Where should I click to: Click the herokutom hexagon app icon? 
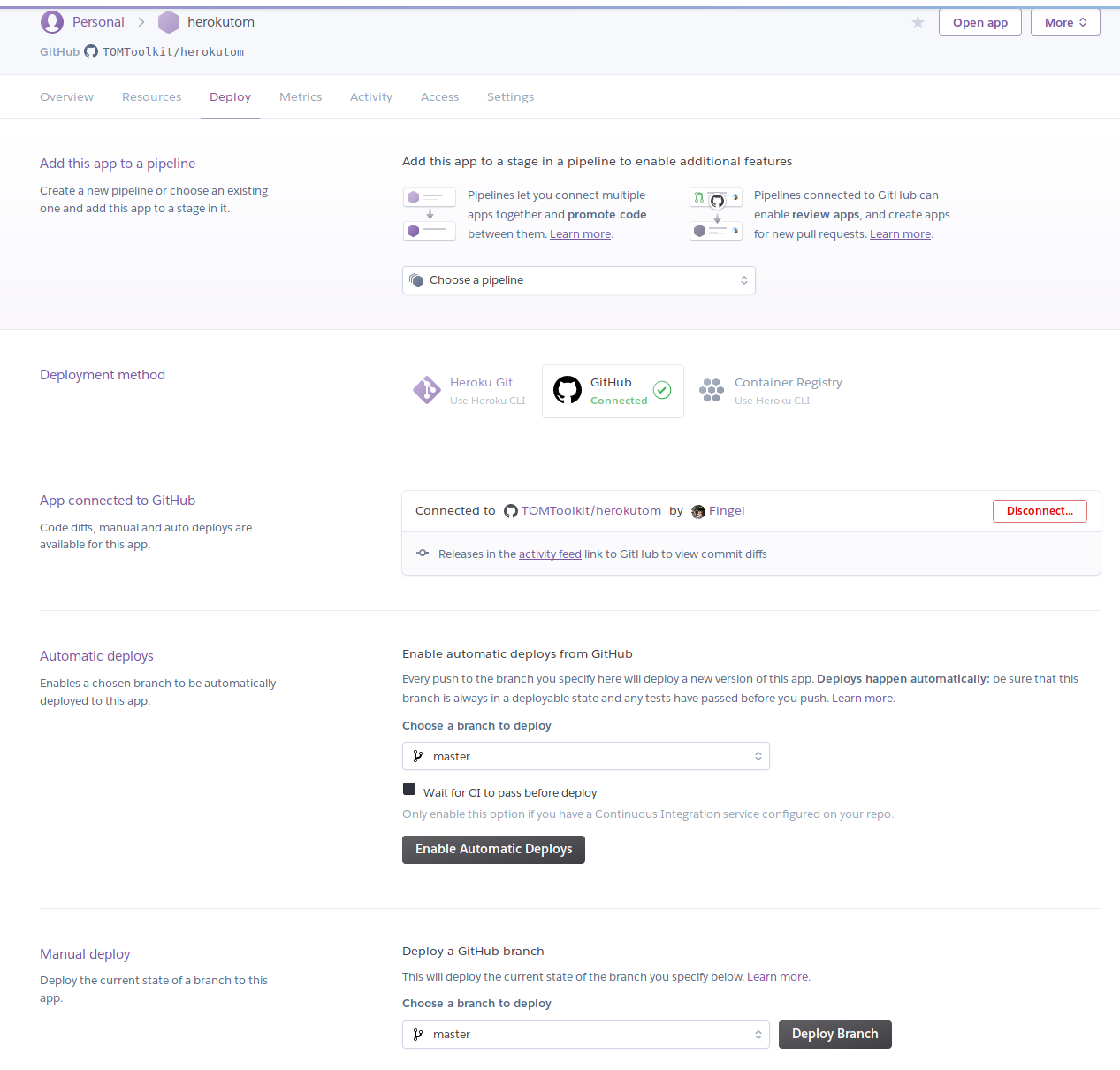169,22
